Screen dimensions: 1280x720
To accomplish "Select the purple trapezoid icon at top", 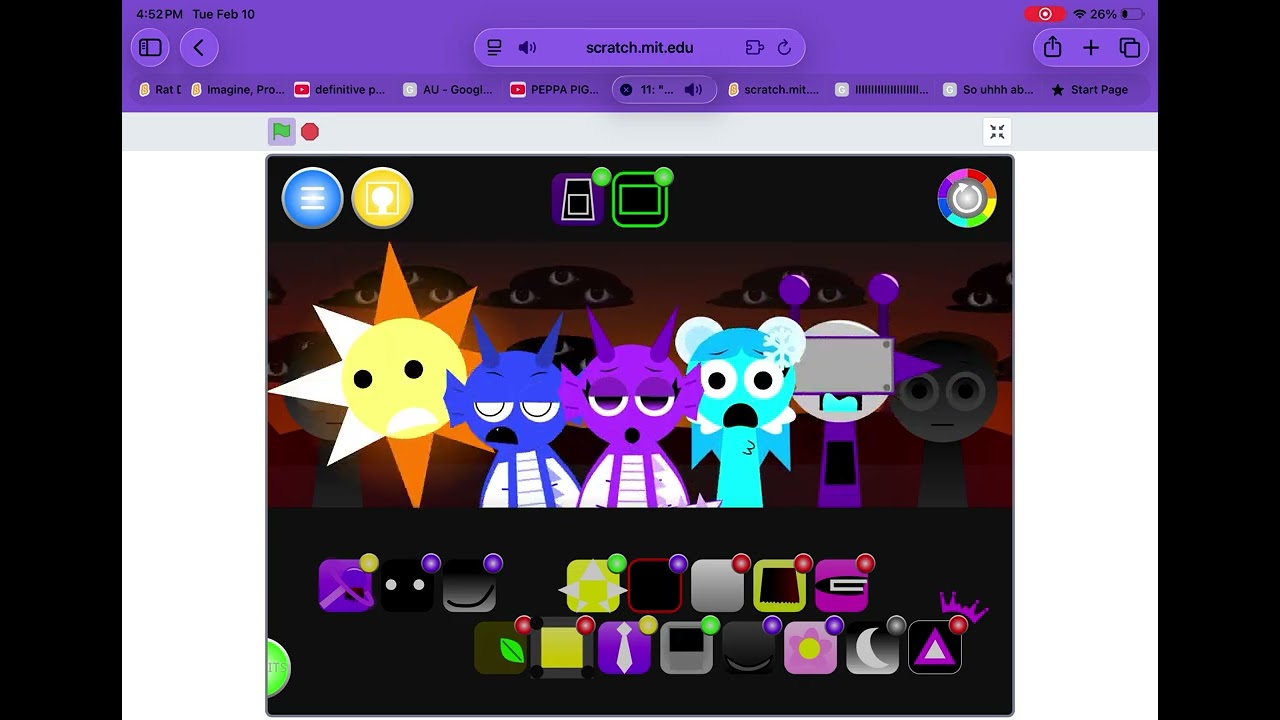I will [x=578, y=200].
